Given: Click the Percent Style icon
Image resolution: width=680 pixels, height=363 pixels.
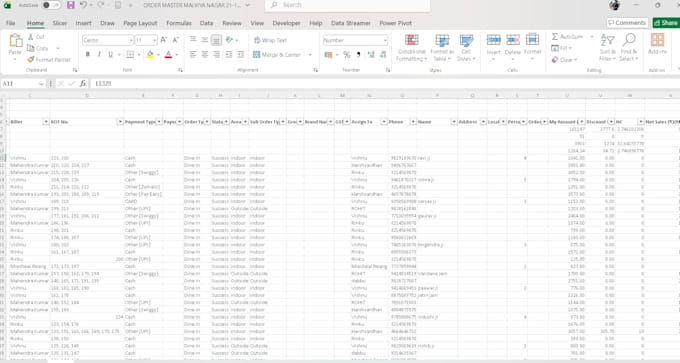Looking at the screenshot, I should (x=347, y=55).
